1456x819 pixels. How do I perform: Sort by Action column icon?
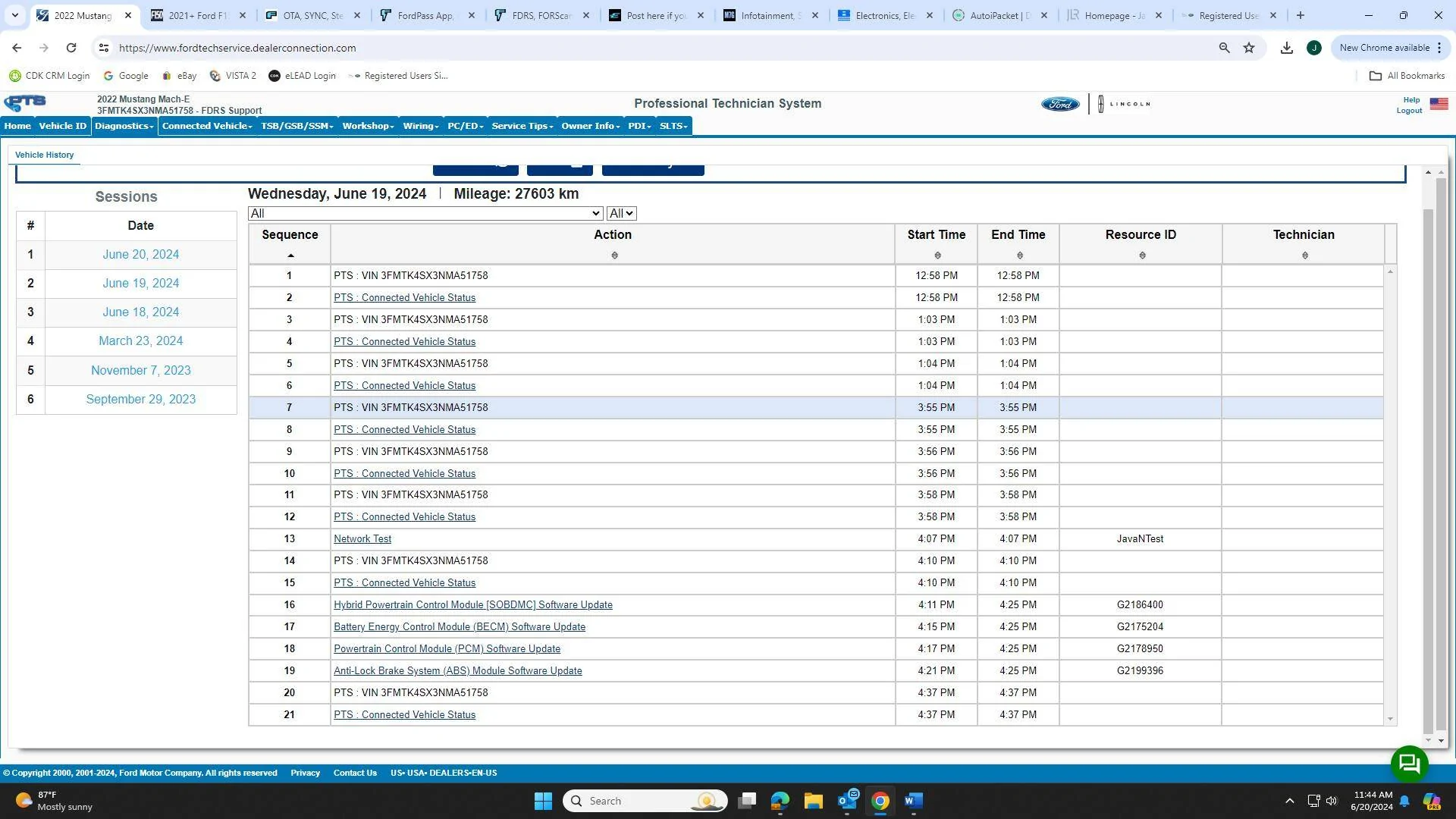point(614,256)
